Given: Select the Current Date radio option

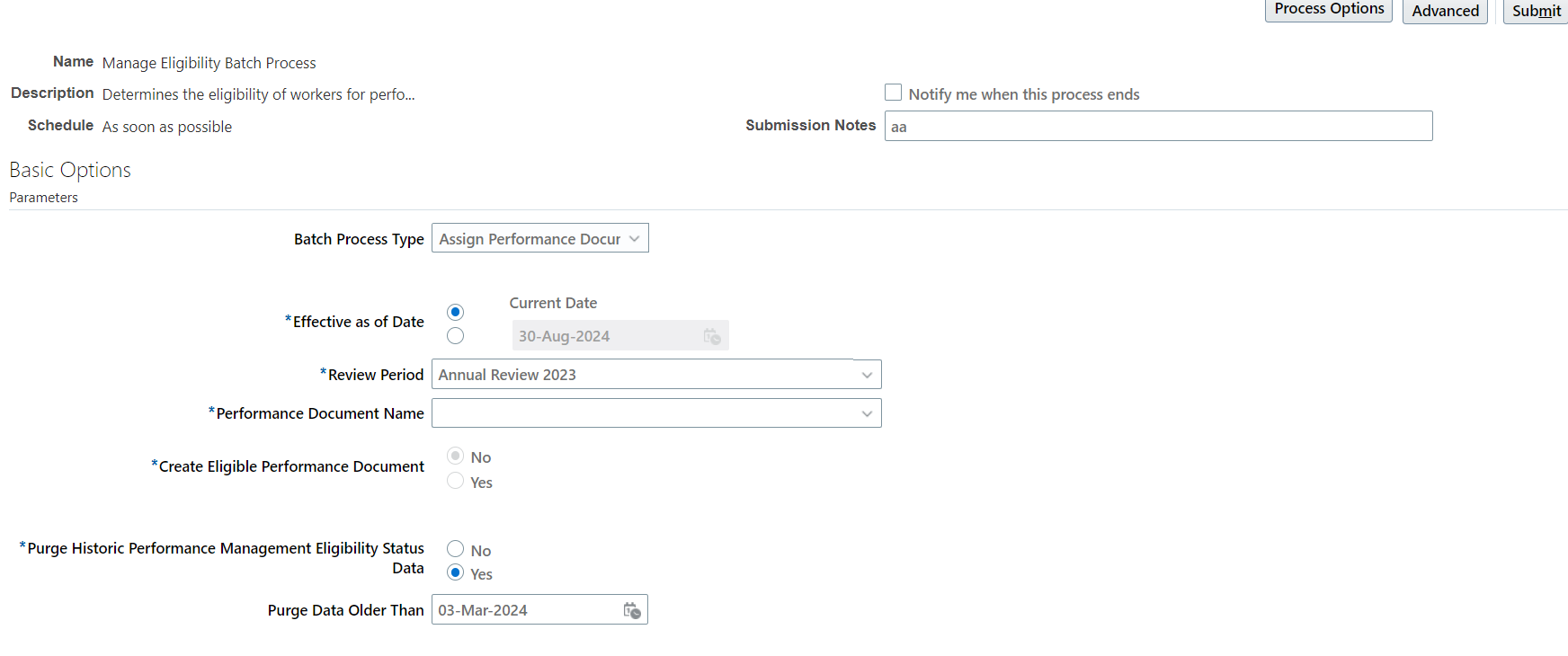Looking at the screenshot, I should 456,312.
